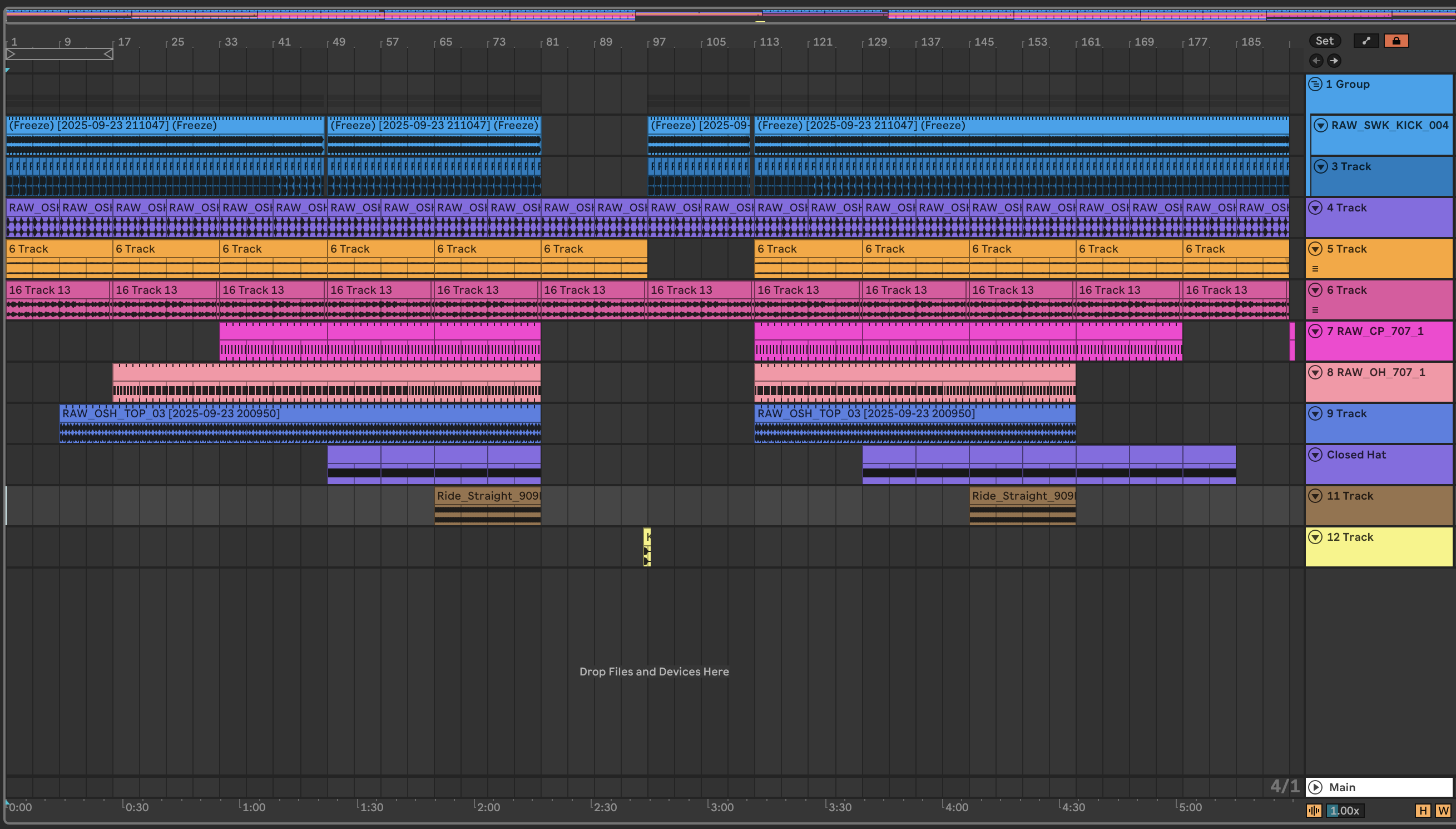
Task: Show take lanes icon on 6 Track
Action: (x=1315, y=310)
